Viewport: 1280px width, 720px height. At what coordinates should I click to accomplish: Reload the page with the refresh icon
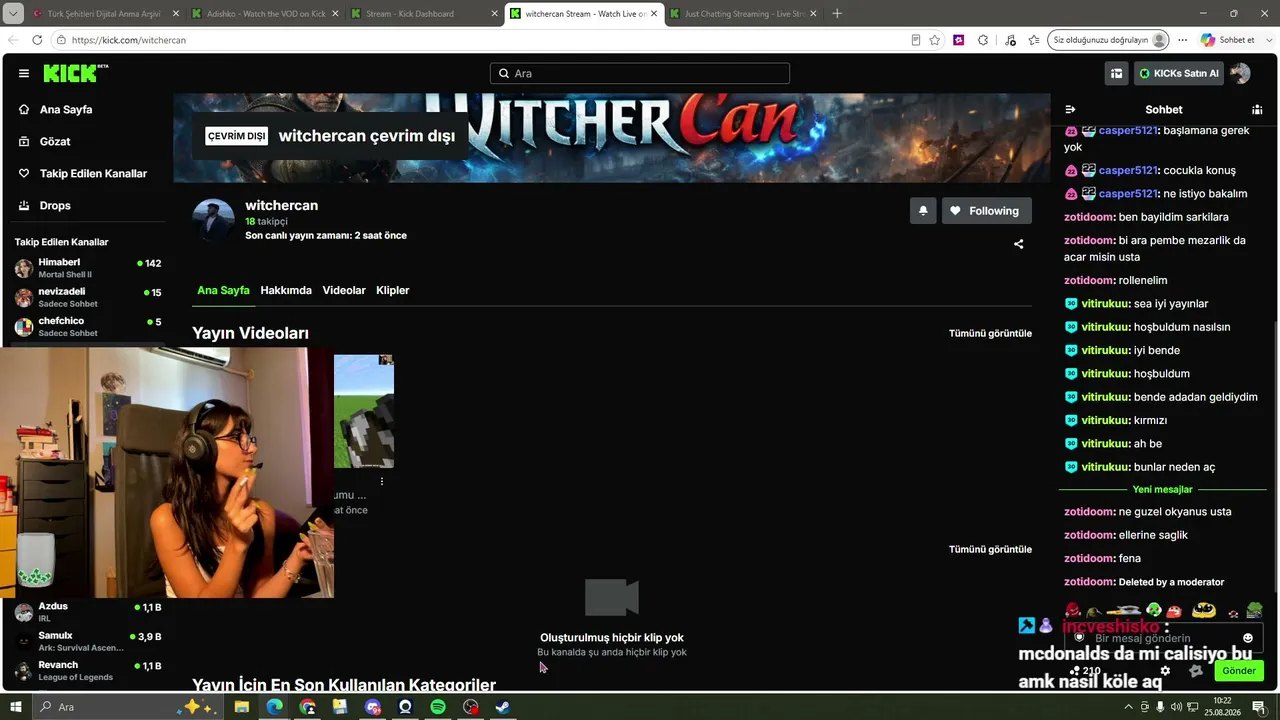tap(37, 40)
